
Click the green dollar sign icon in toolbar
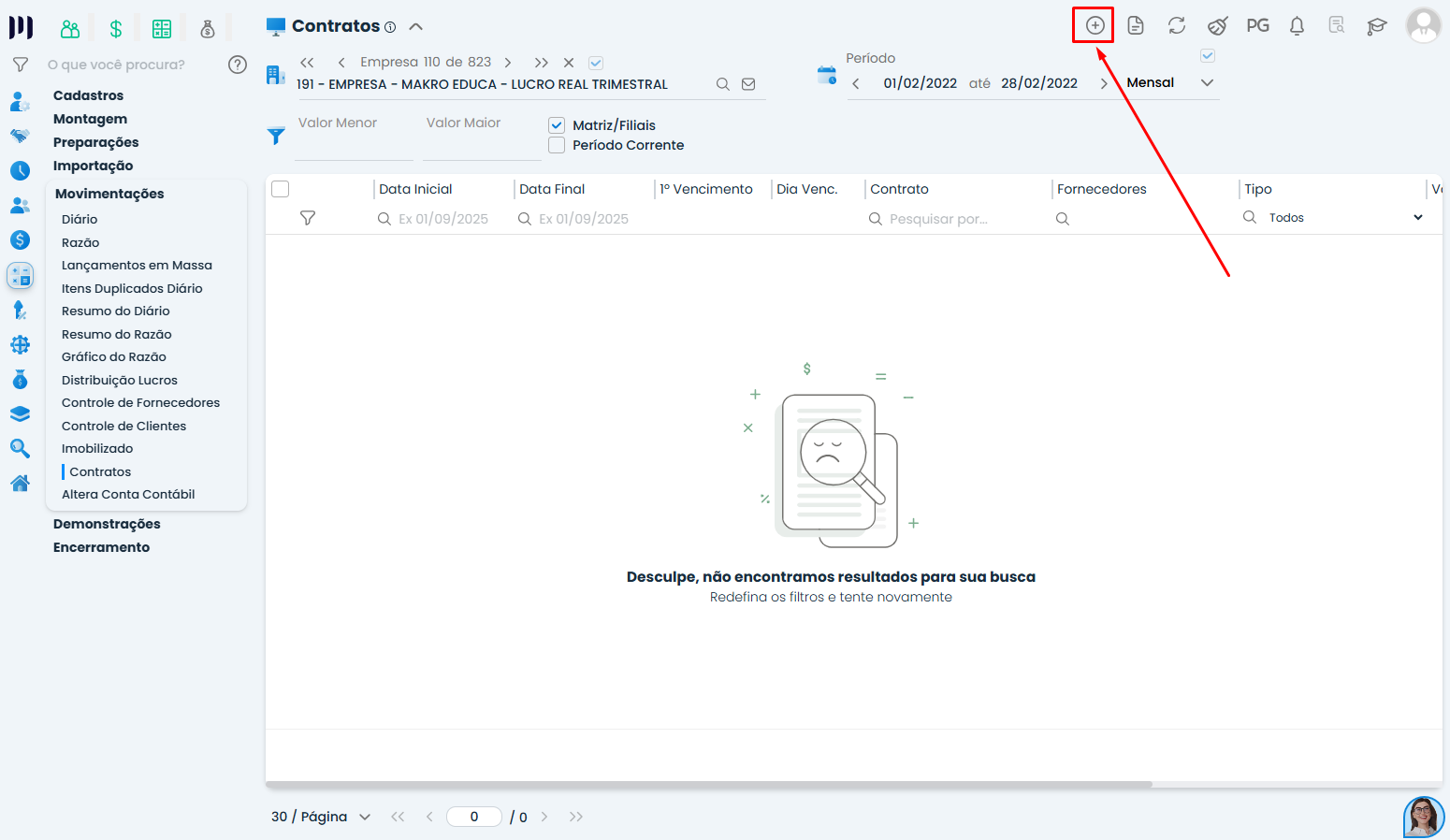coord(116,29)
